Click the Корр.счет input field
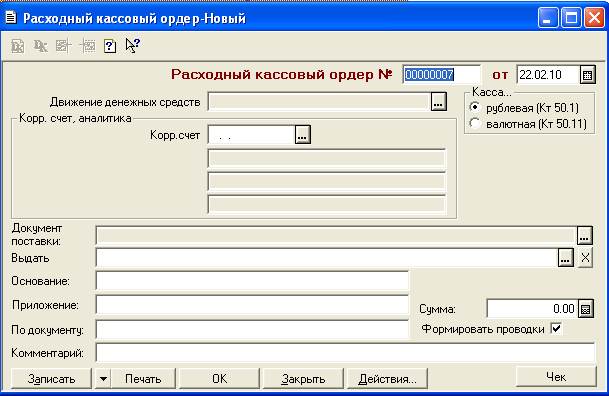 pyautogui.click(x=252, y=135)
